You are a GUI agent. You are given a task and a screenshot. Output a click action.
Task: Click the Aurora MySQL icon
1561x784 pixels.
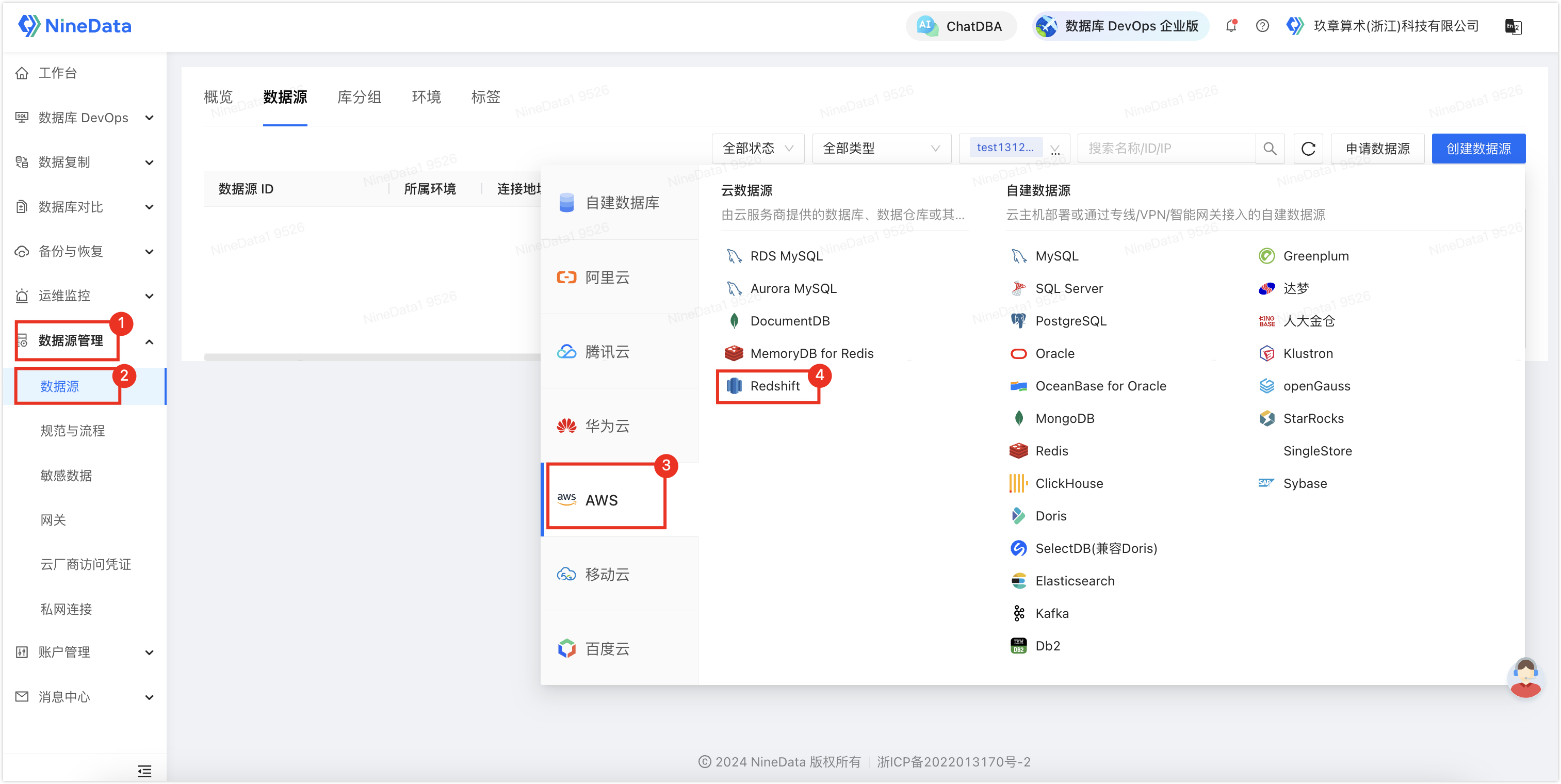point(734,288)
